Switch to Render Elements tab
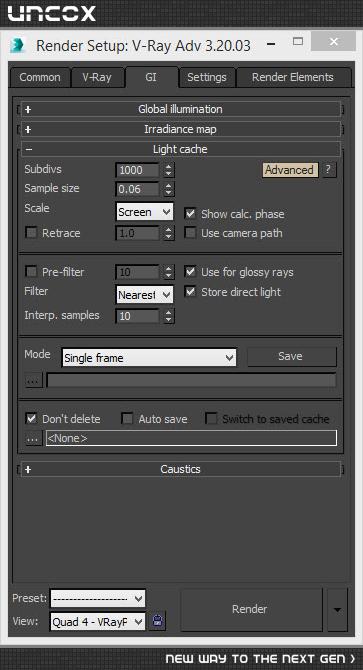Screen dimensions: 363x670 [293, 77]
